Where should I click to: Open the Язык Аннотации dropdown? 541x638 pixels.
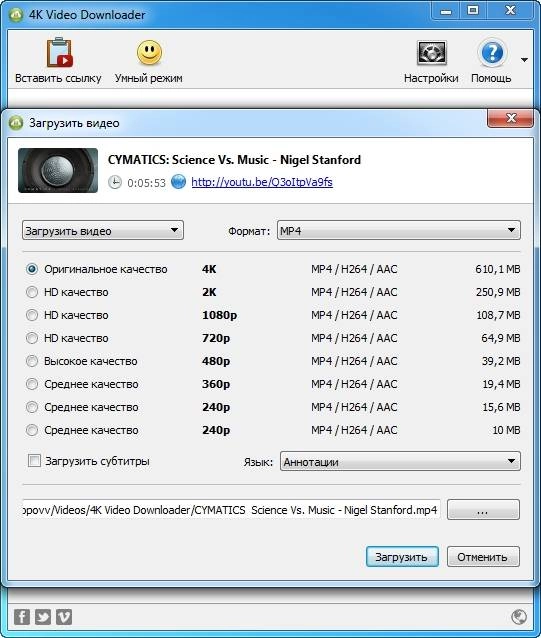point(400,461)
